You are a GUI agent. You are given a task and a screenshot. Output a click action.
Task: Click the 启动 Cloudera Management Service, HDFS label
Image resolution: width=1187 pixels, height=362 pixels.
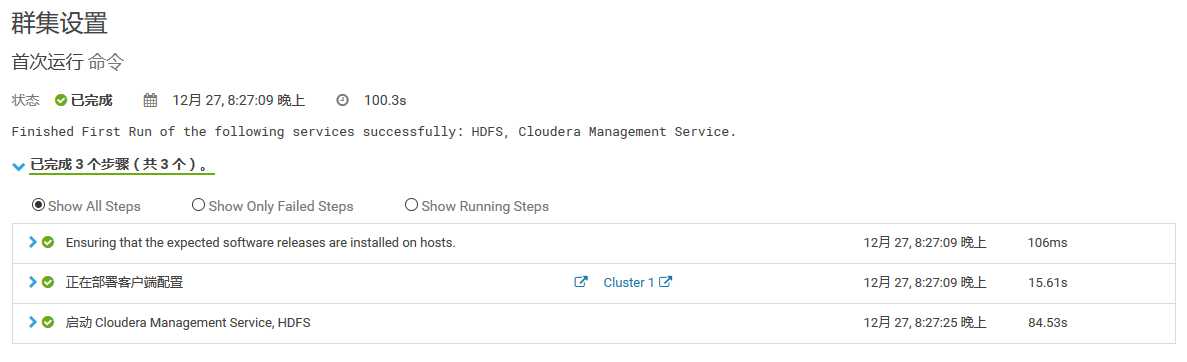coord(188,323)
